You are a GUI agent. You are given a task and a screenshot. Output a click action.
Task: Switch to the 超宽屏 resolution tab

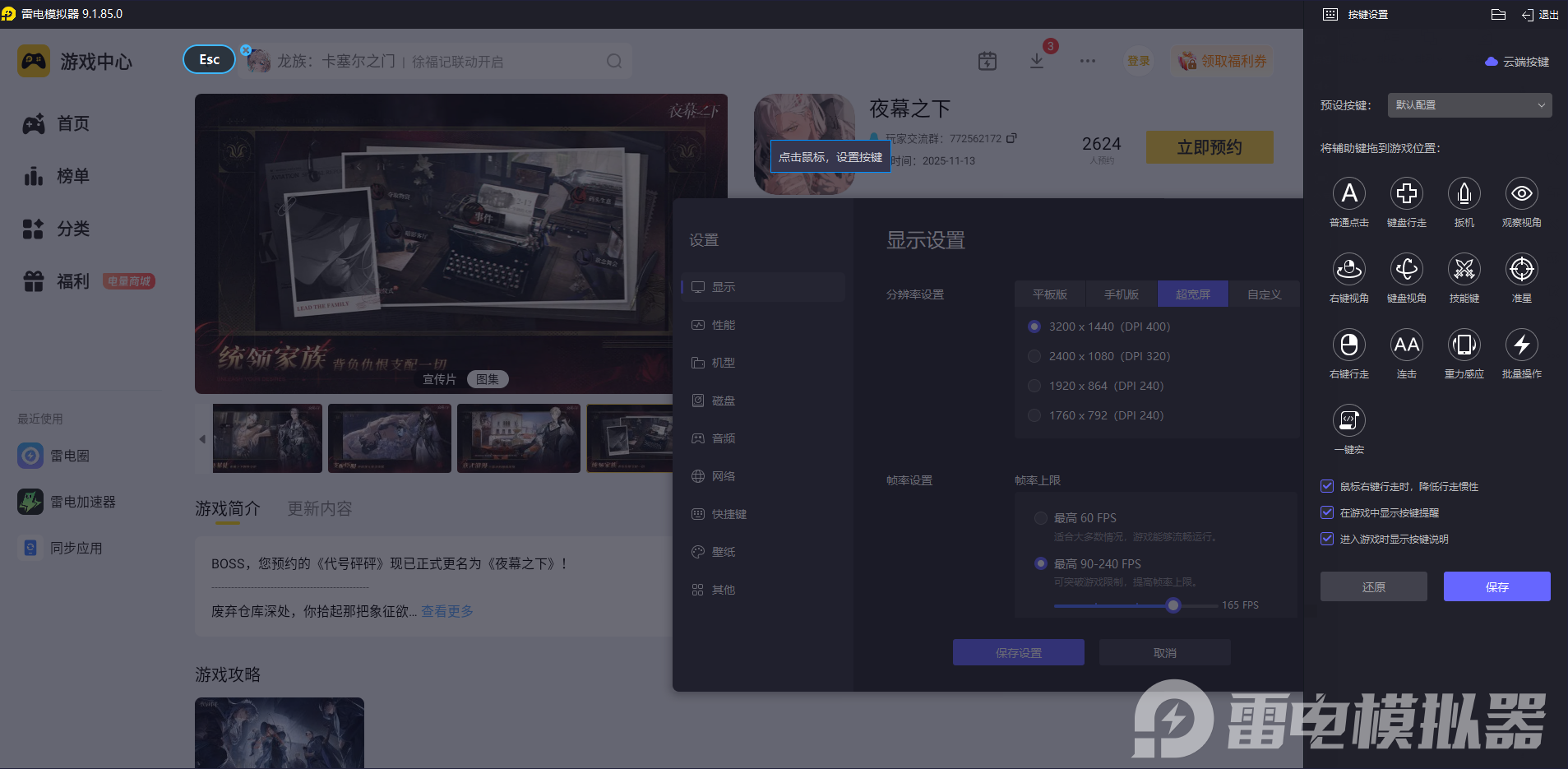tap(1193, 294)
